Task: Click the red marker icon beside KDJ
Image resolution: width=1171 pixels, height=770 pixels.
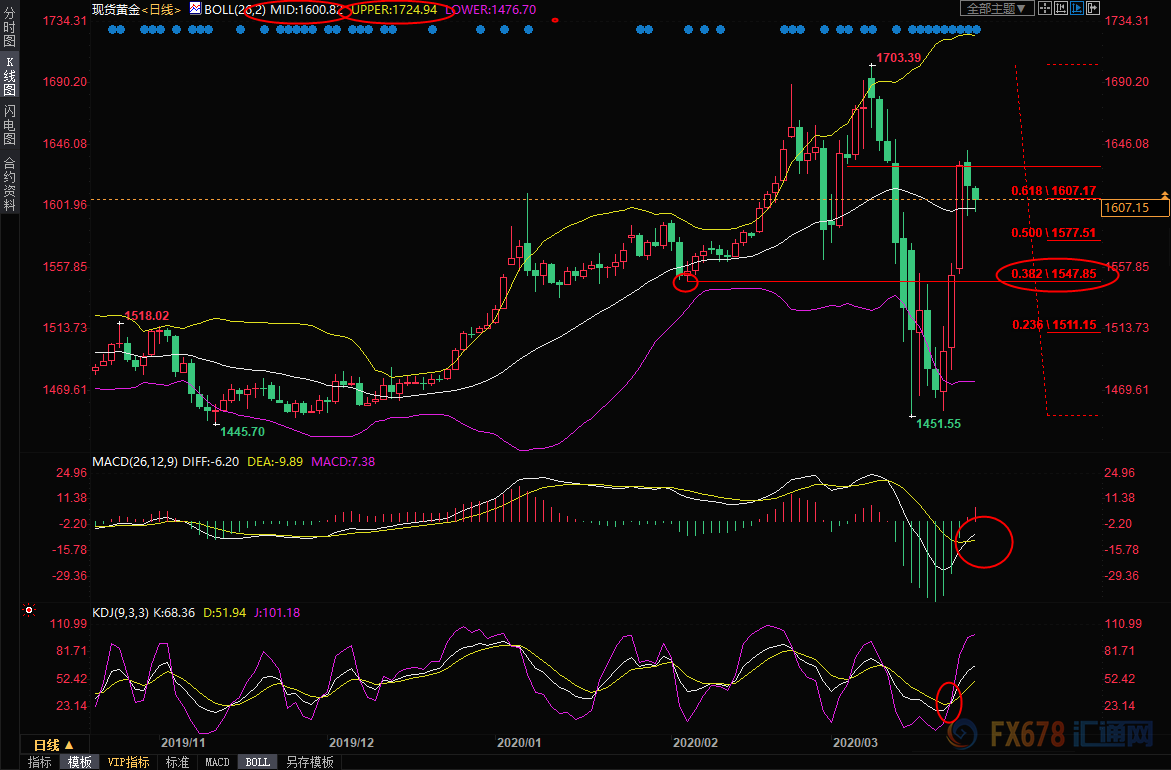Action: click(29, 610)
